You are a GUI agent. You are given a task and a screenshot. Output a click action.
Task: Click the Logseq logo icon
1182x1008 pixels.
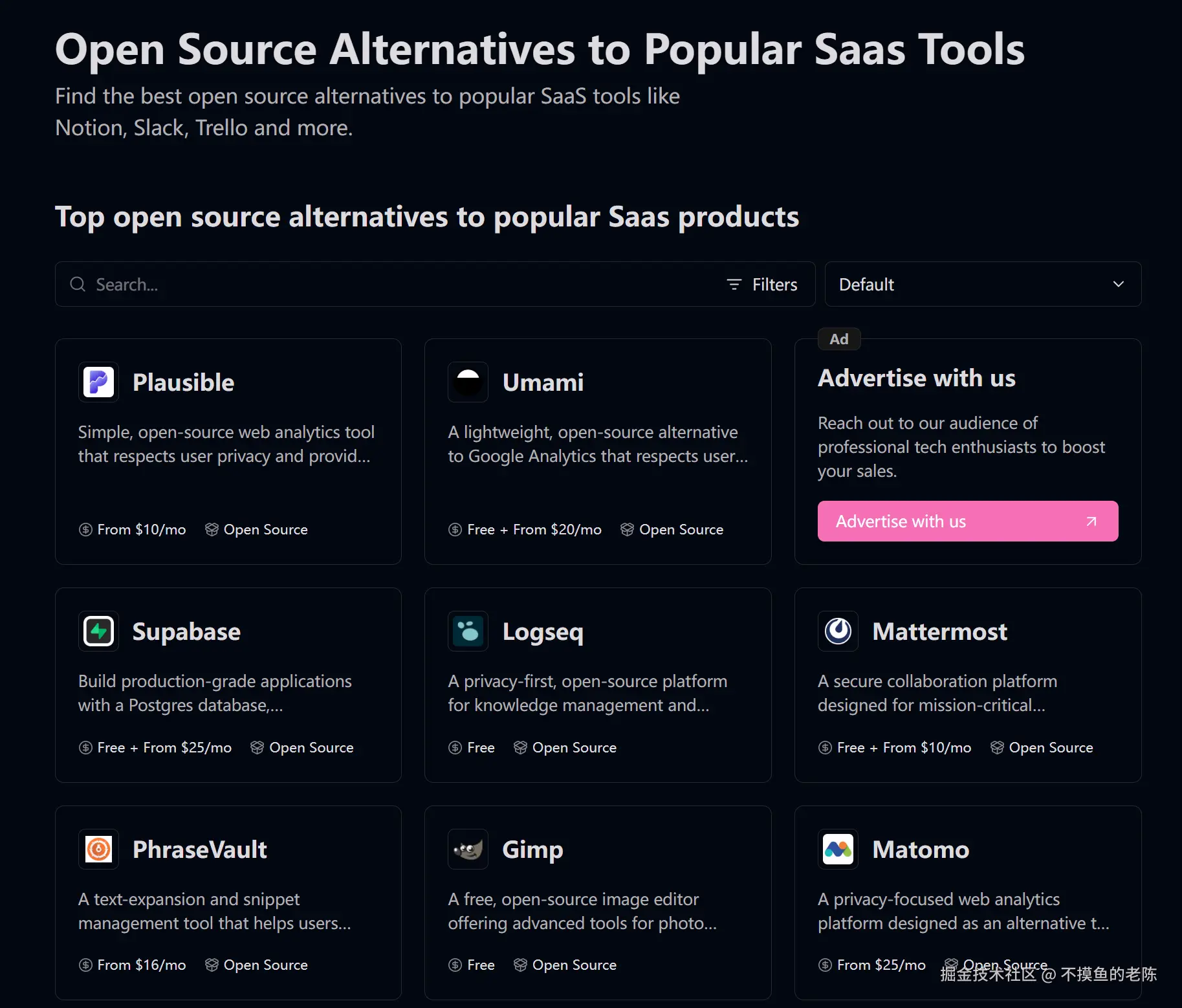[x=468, y=631]
